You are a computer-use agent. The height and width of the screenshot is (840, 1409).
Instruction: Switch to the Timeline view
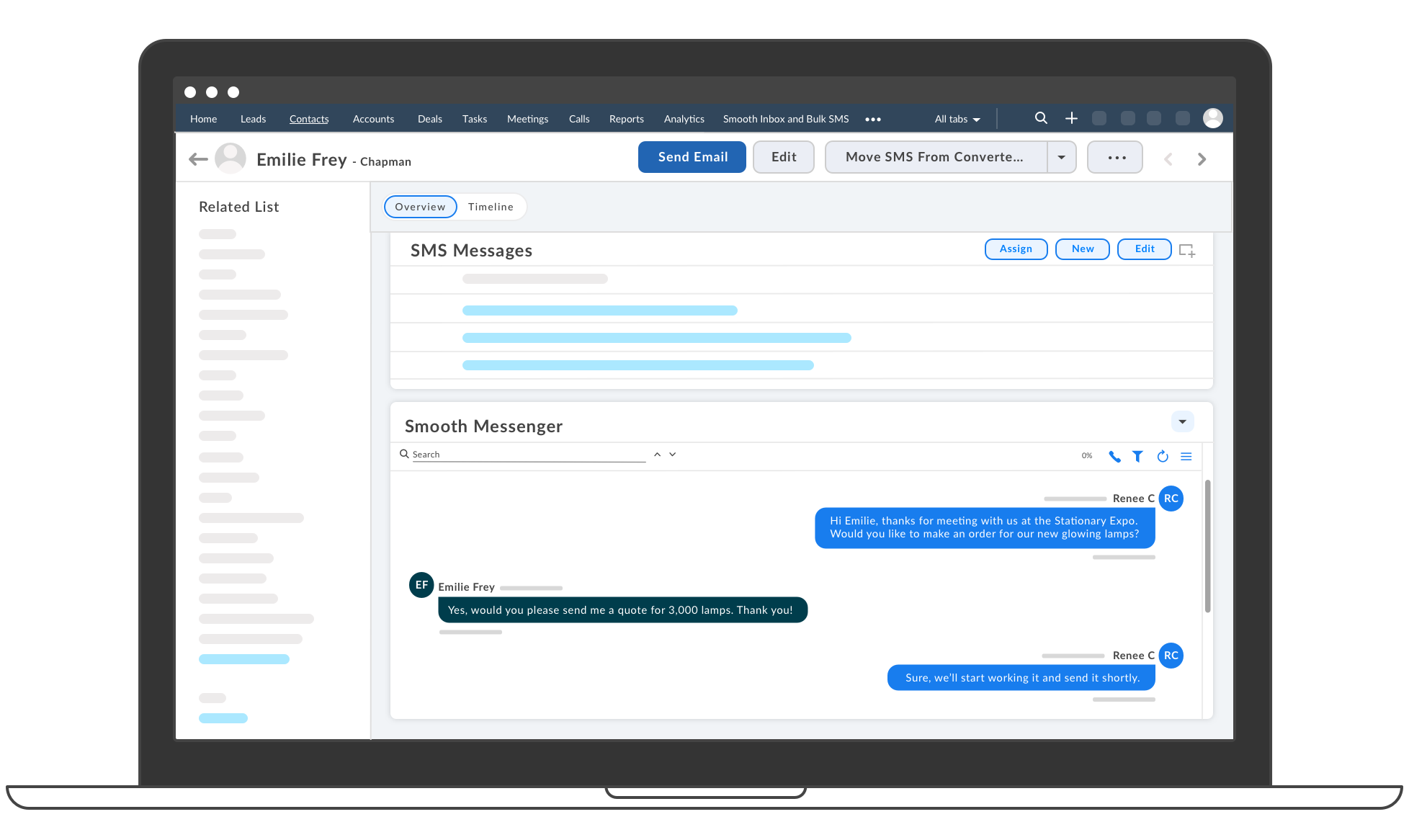pos(491,207)
